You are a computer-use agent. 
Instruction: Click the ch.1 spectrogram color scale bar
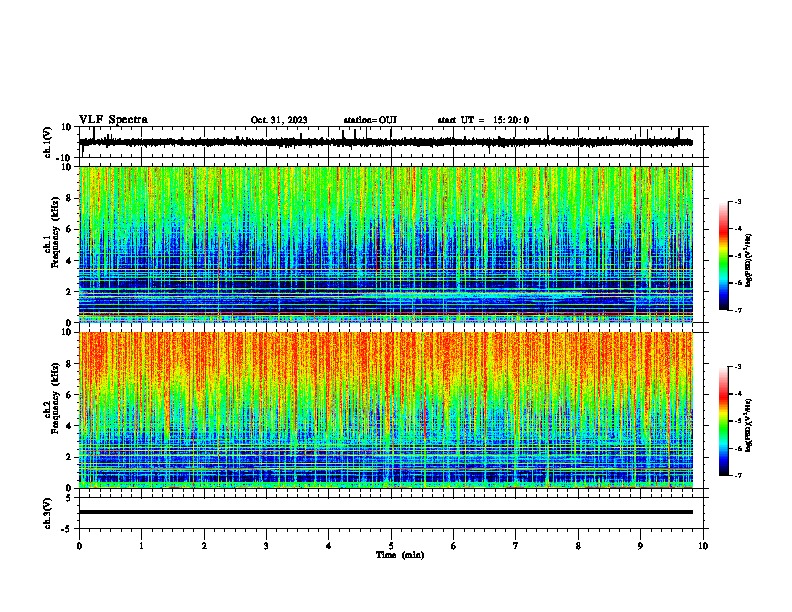pos(723,256)
